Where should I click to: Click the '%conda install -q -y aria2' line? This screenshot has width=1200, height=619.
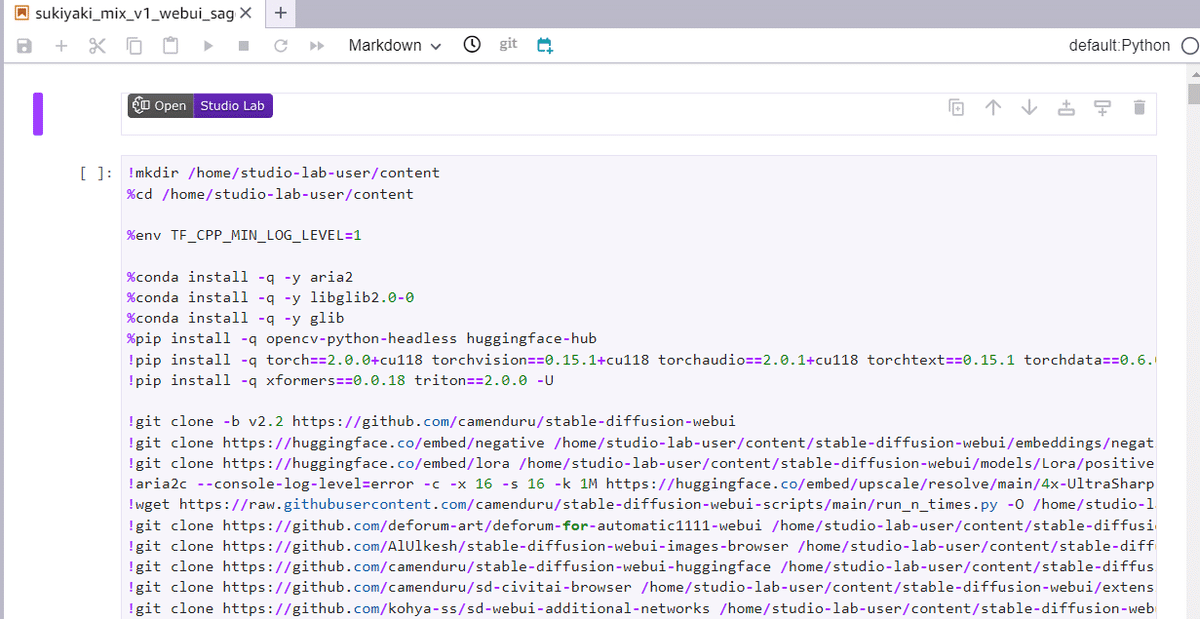(x=240, y=277)
